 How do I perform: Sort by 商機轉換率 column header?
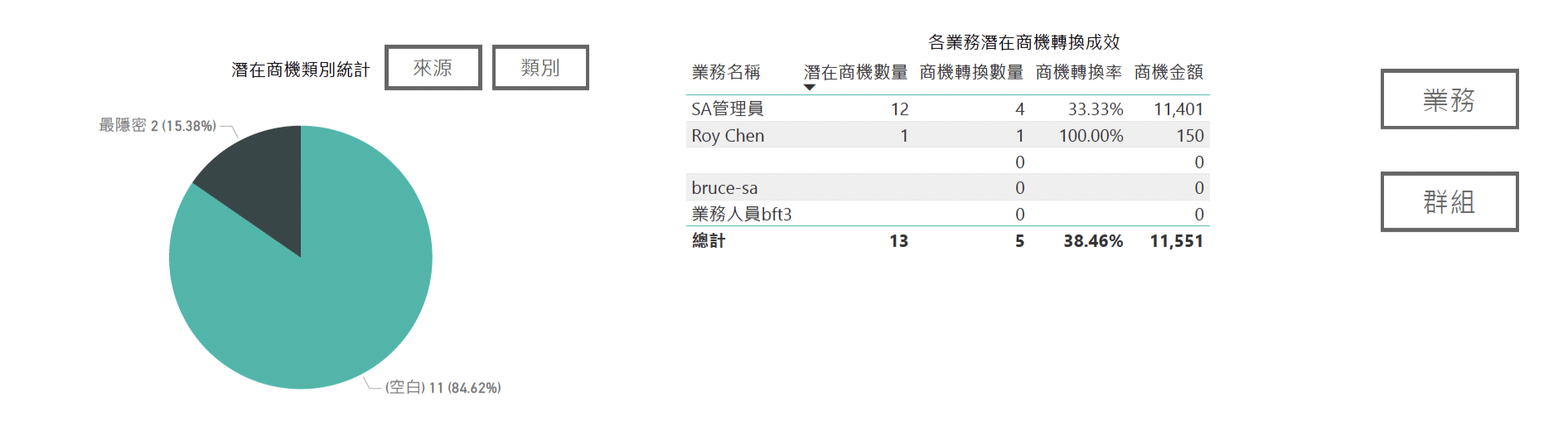1078,72
